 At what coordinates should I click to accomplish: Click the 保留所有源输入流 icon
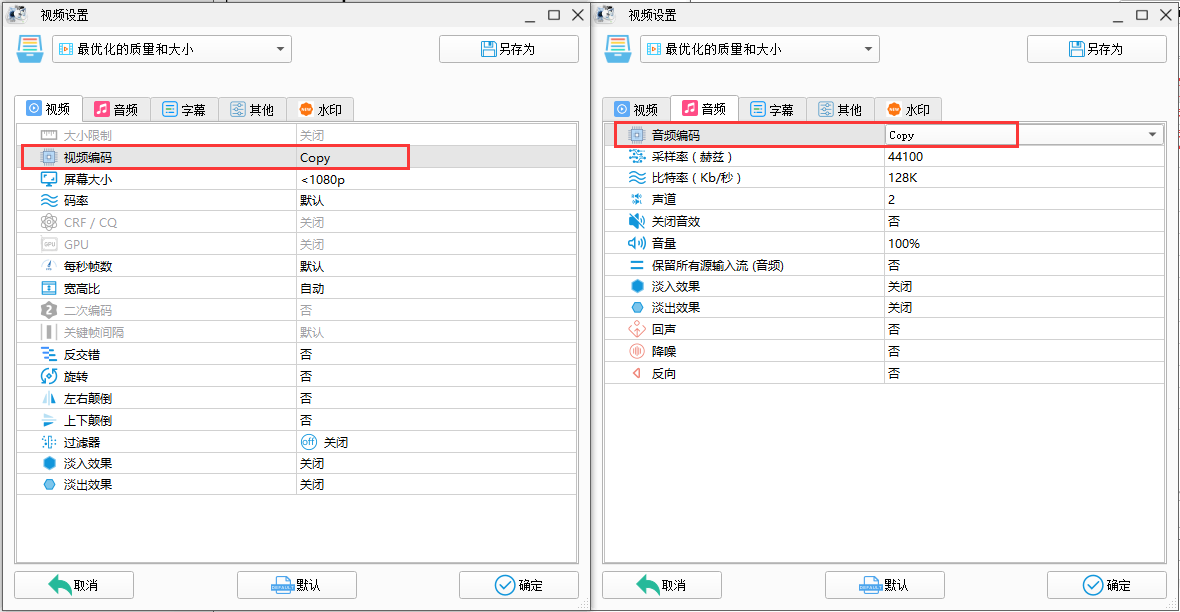tap(637, 265)
